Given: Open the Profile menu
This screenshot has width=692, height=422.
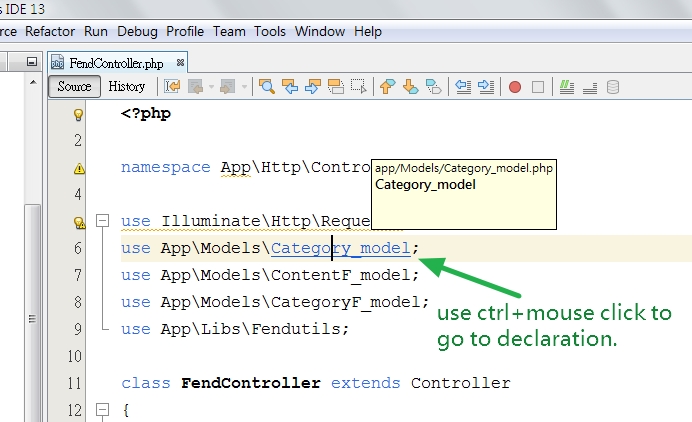Looking at the screenshot, I should pos(185,31).
